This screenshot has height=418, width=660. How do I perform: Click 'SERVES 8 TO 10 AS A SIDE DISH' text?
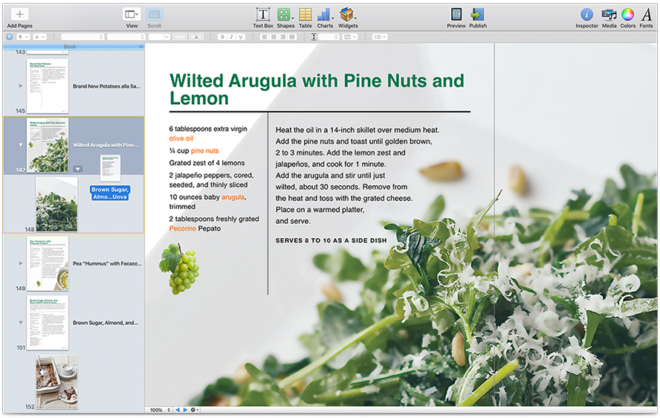click(331, 240)
